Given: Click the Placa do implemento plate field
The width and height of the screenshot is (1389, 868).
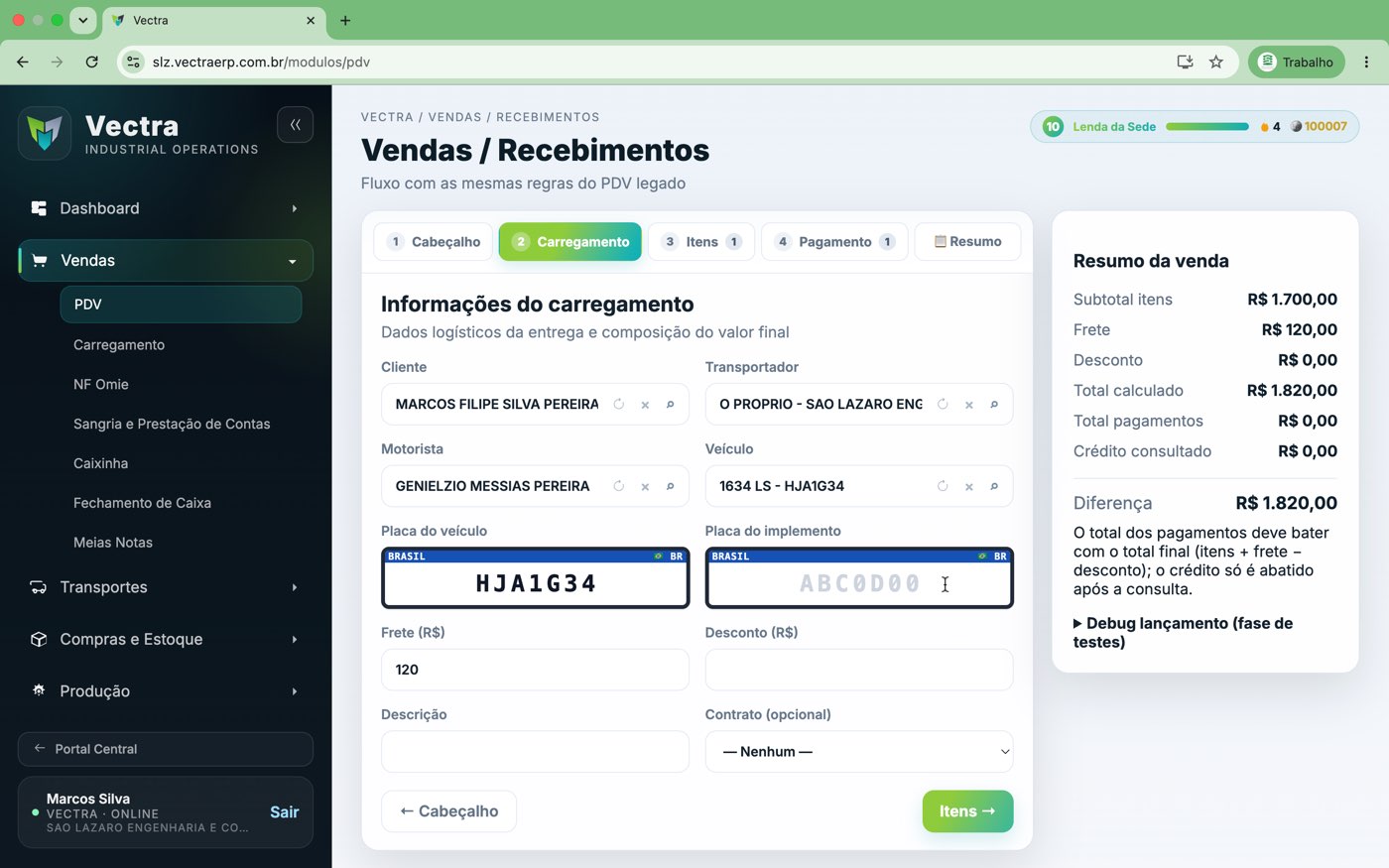Looking at the screenshot, I should tap(859, 577).
